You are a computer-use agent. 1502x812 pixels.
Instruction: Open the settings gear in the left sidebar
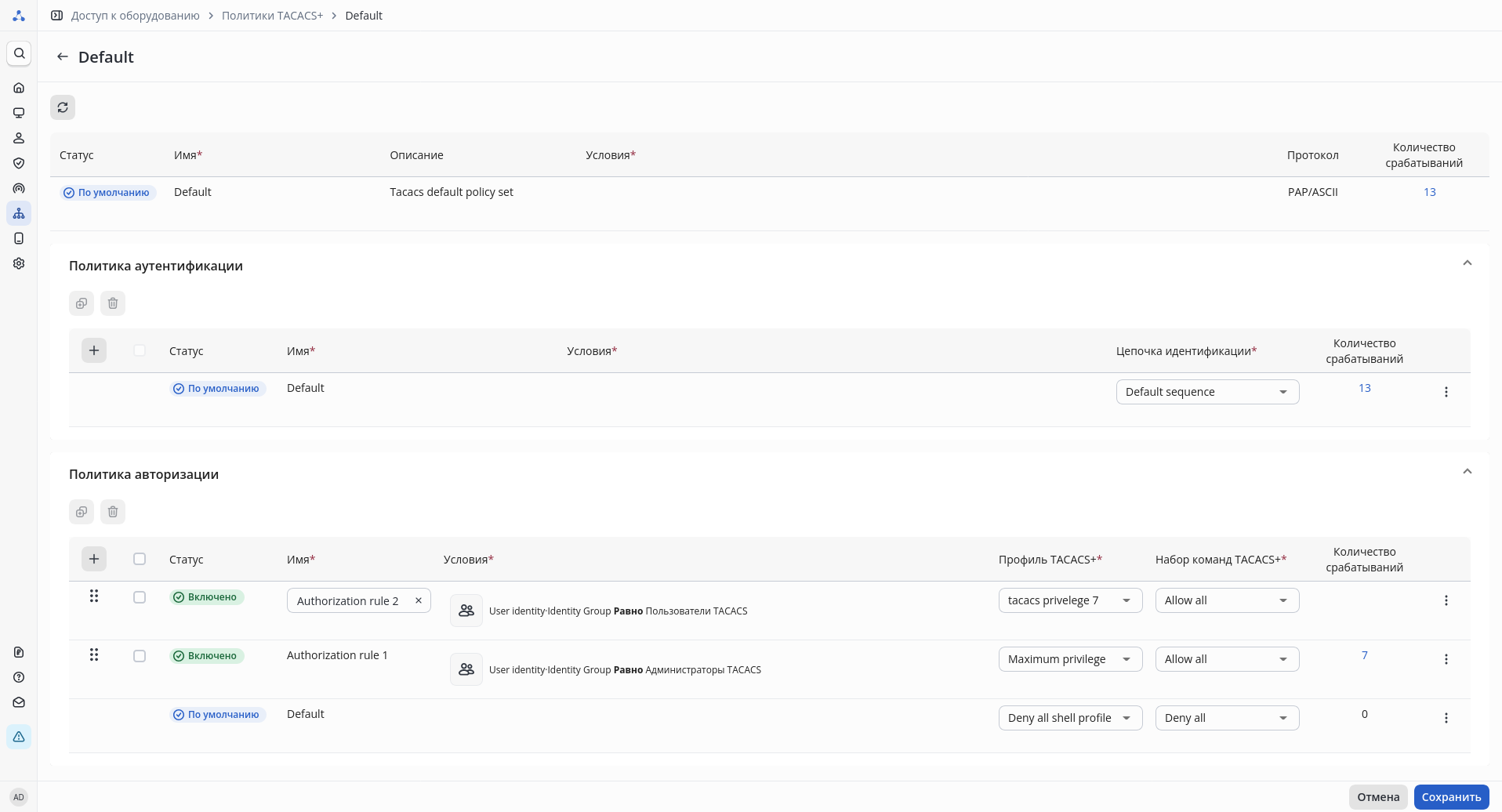pos(19,263)
